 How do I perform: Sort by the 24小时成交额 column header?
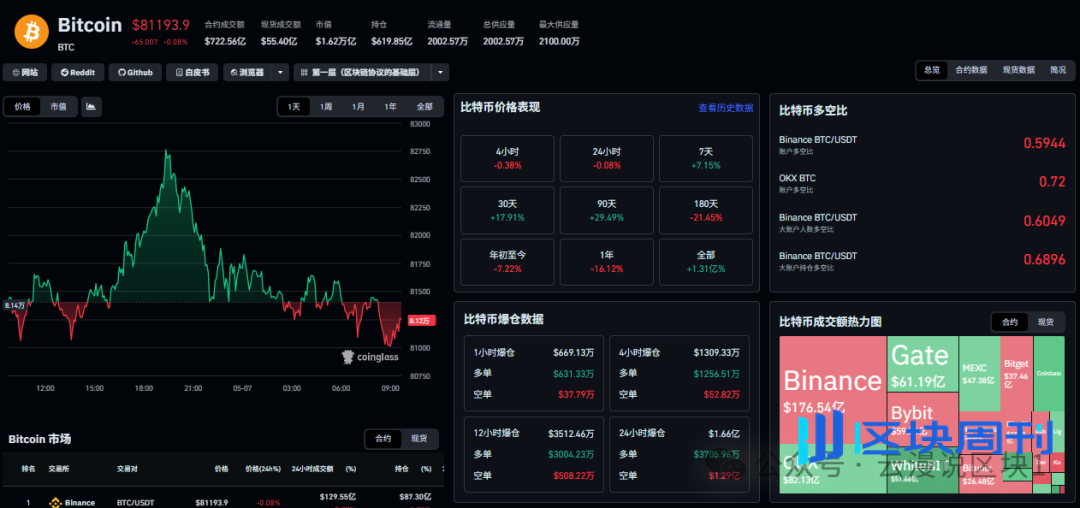click(312, 469)
